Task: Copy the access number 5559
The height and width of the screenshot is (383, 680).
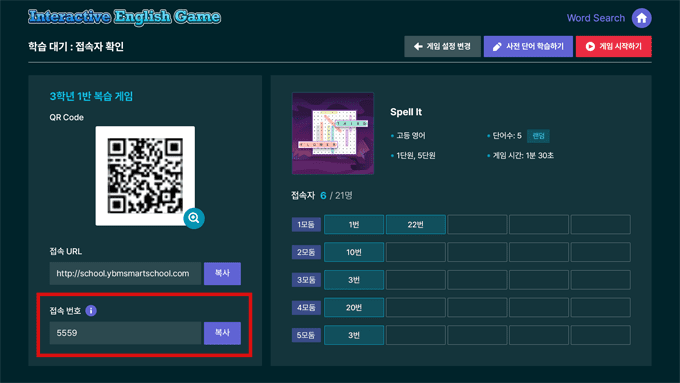Action: 222,333
